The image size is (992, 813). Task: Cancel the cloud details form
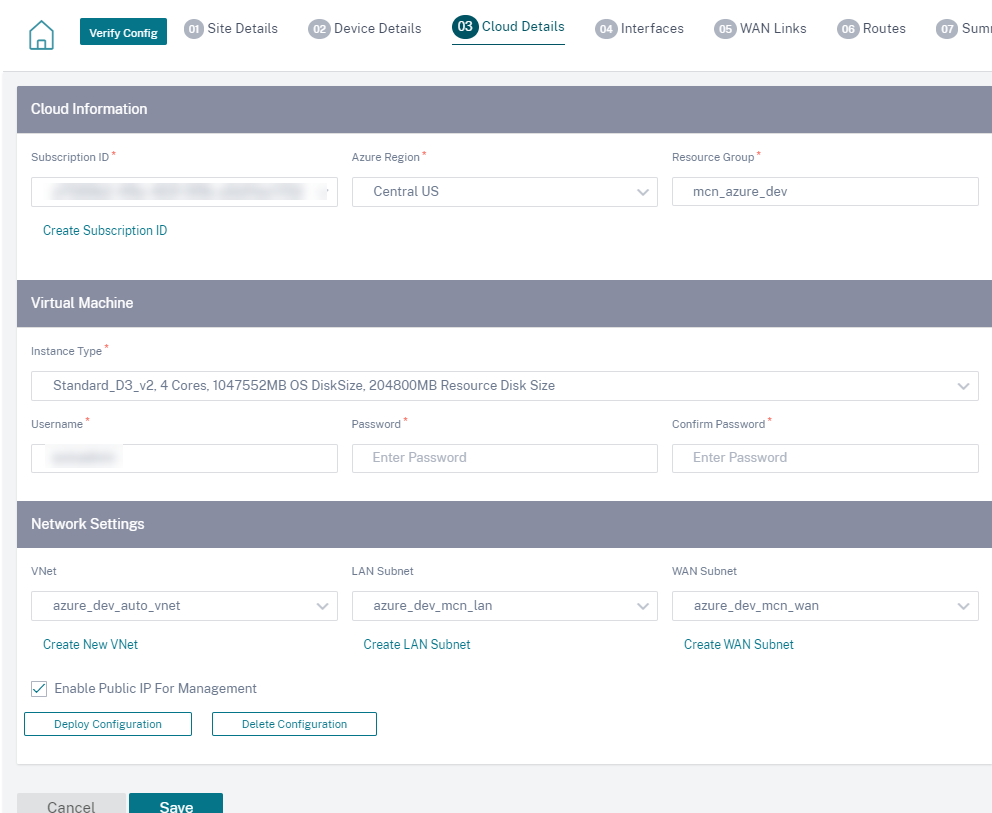tap(71, 804)
